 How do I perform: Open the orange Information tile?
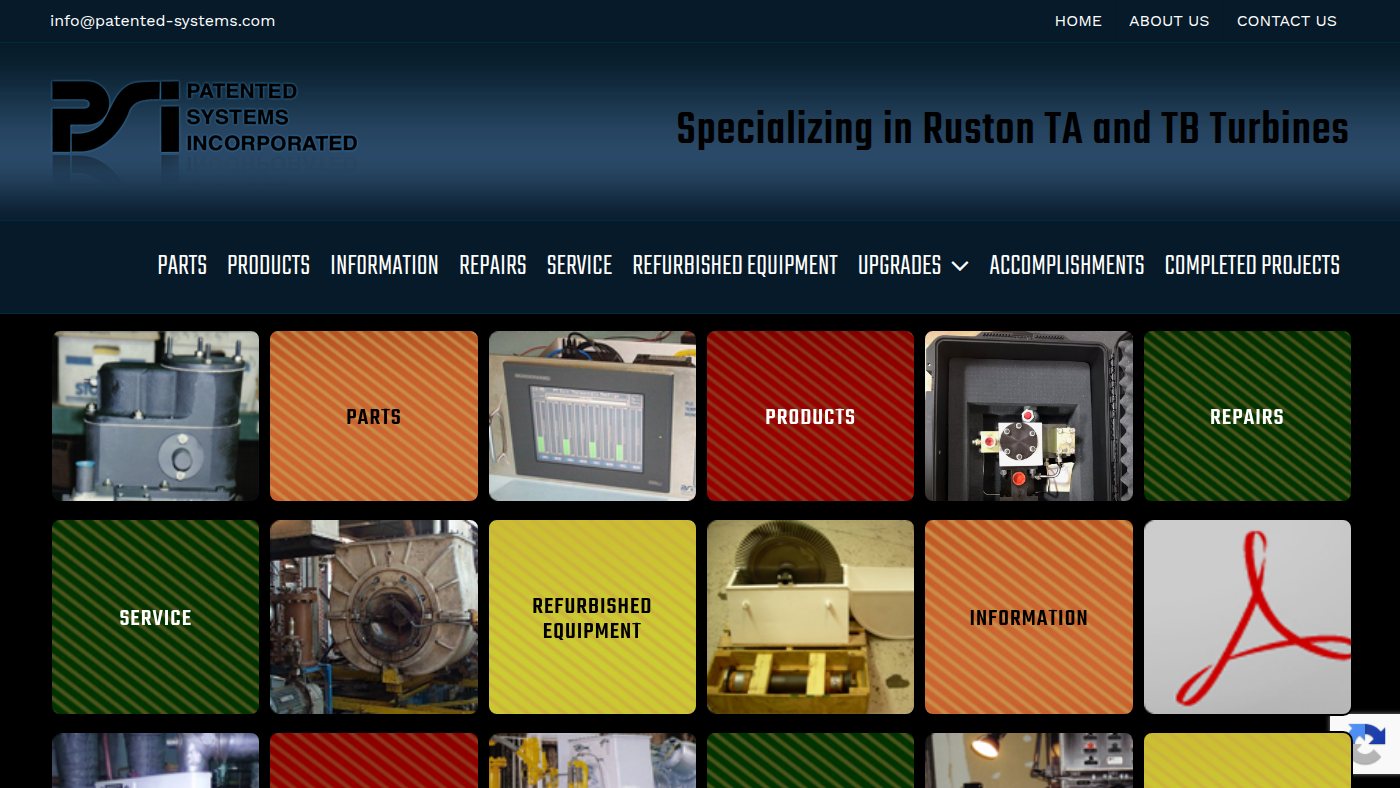point(1029,617)
